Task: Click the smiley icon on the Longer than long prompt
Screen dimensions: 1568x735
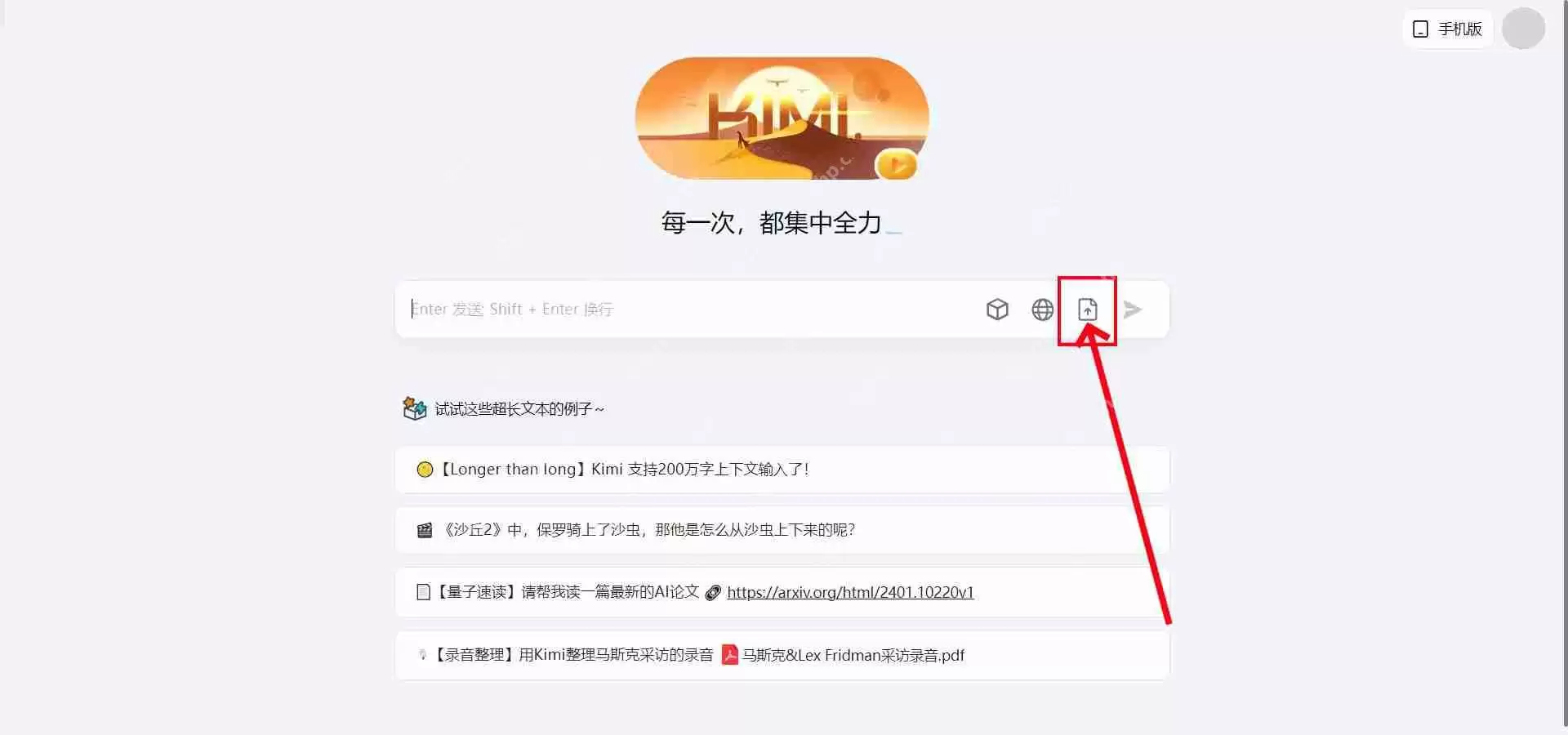Action: tap(424, 469)
